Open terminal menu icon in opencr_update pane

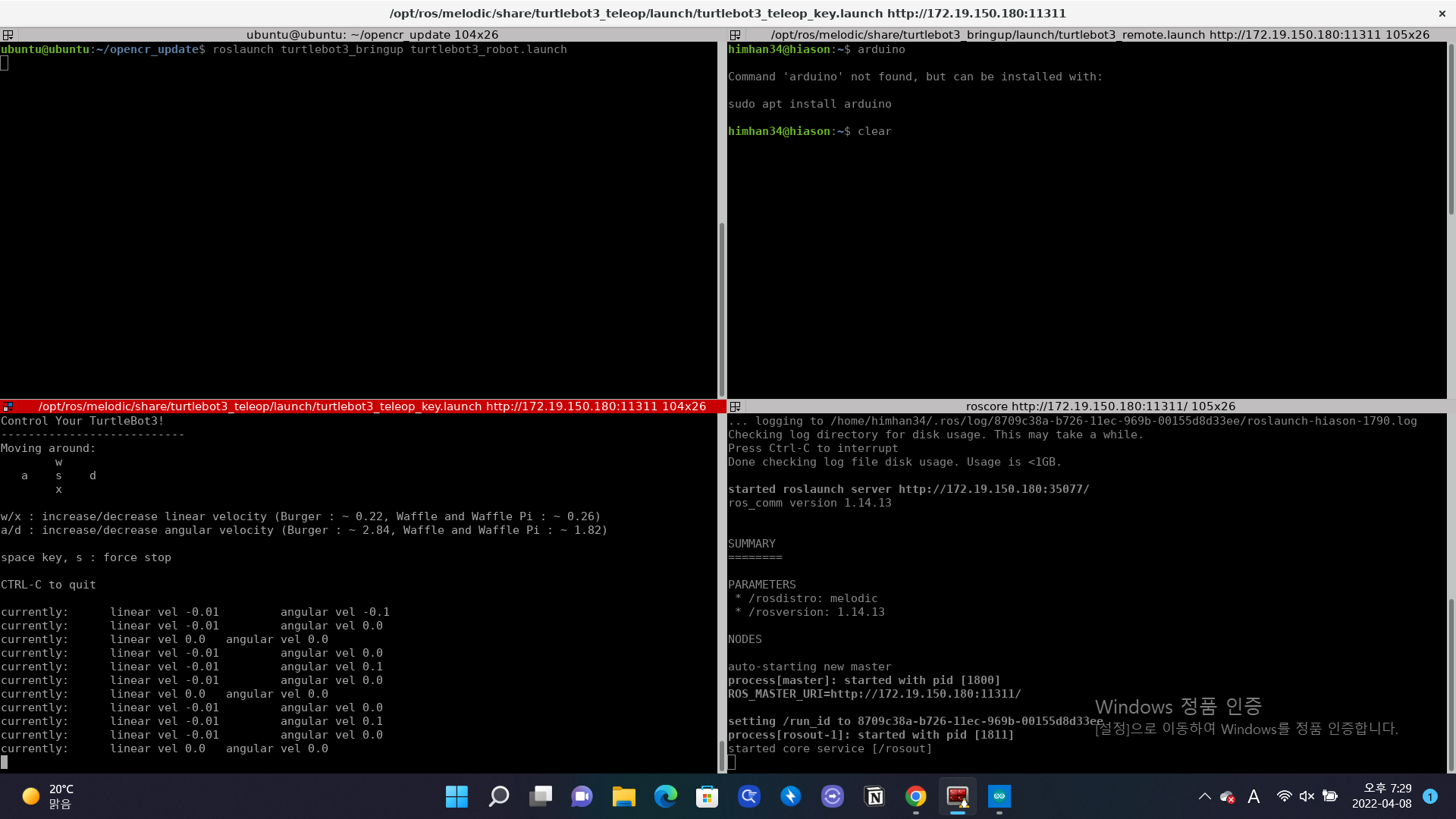(x=8, y=35)
